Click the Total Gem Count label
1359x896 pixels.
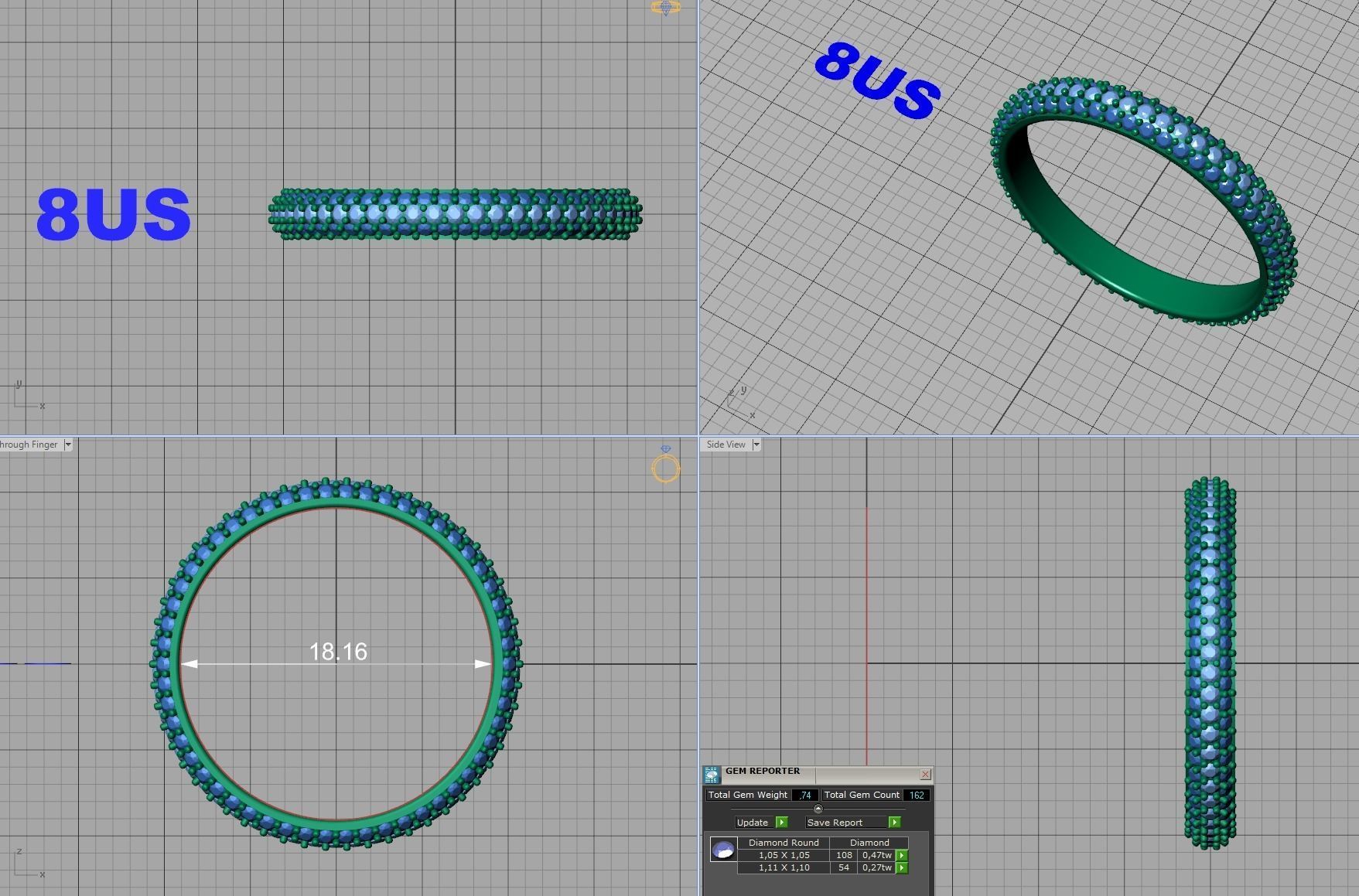click(x=862, y=795)
